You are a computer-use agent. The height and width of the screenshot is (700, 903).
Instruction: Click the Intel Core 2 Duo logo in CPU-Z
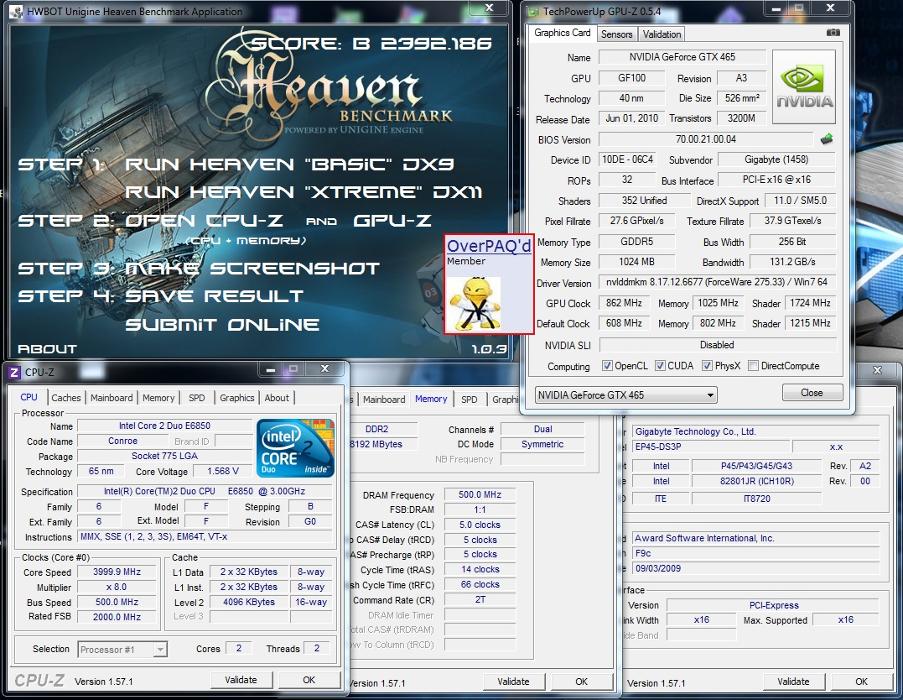(x=295, y=448)
